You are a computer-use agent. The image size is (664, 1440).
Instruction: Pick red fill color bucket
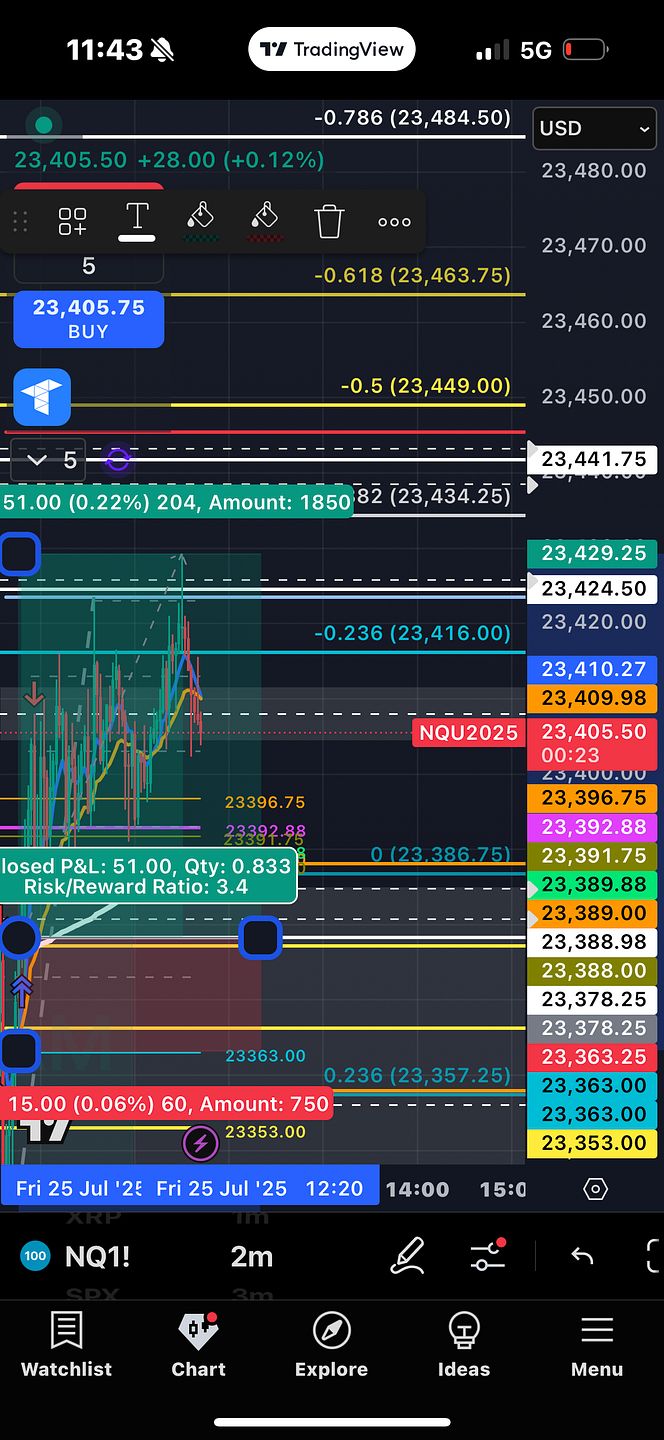coord(265,220)
